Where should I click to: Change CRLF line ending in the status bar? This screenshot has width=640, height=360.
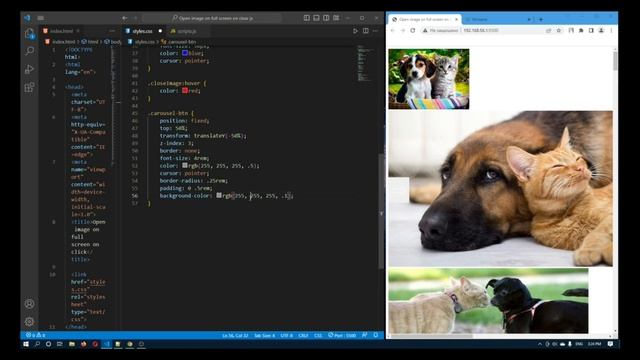coord(303,335)
